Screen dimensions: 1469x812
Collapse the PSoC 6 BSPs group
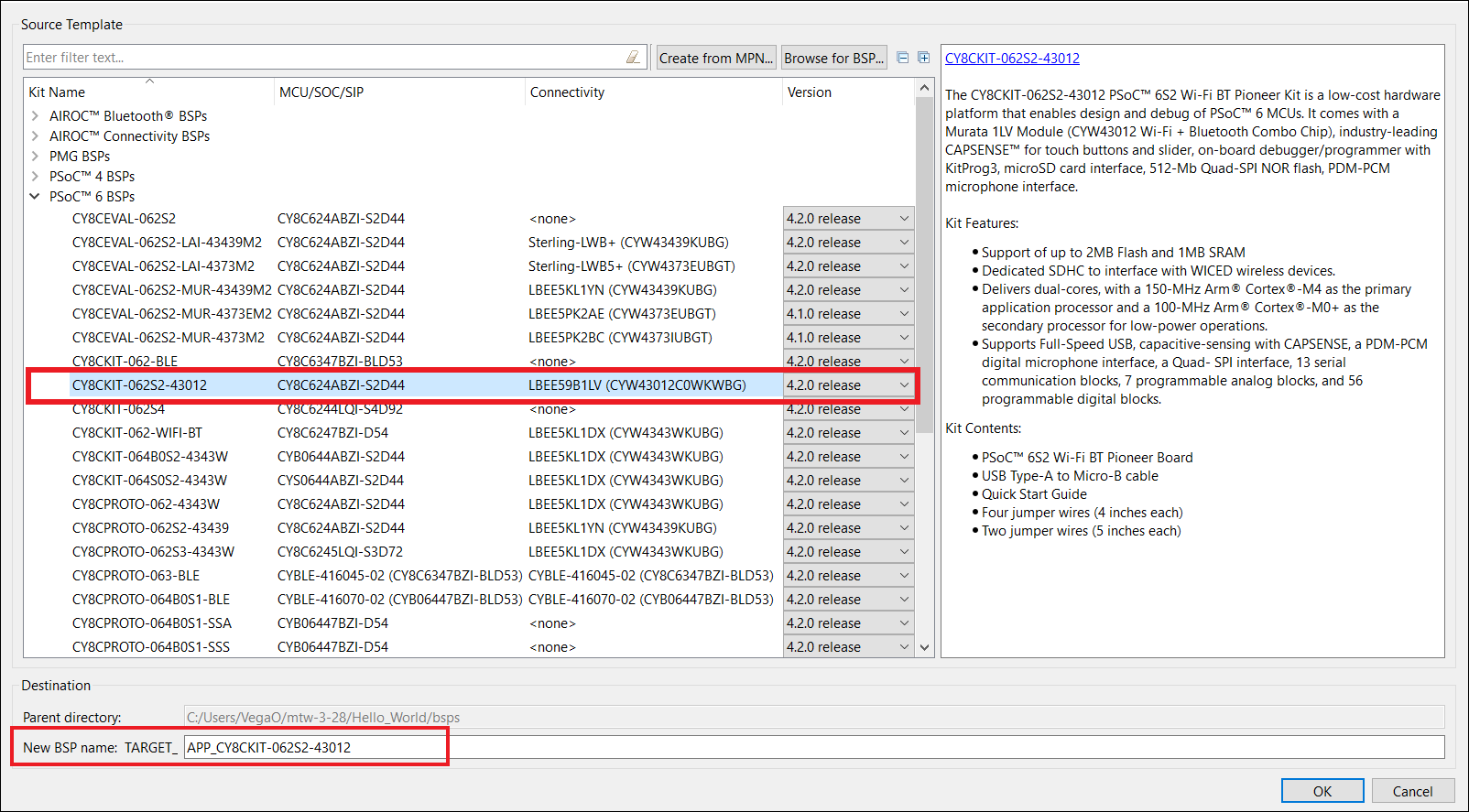(35, 197)
